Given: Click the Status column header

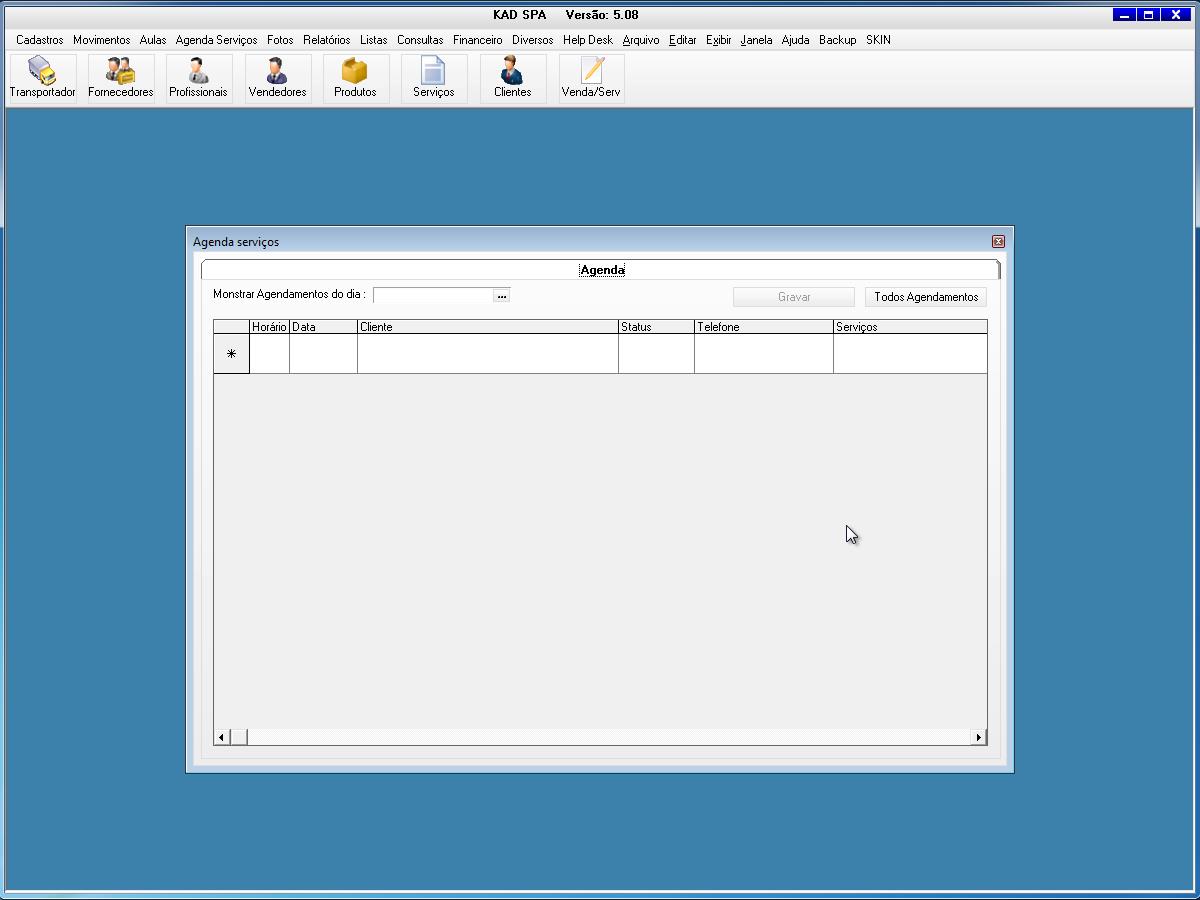Looking at the screenshot, I should click(x=656, y=327).
